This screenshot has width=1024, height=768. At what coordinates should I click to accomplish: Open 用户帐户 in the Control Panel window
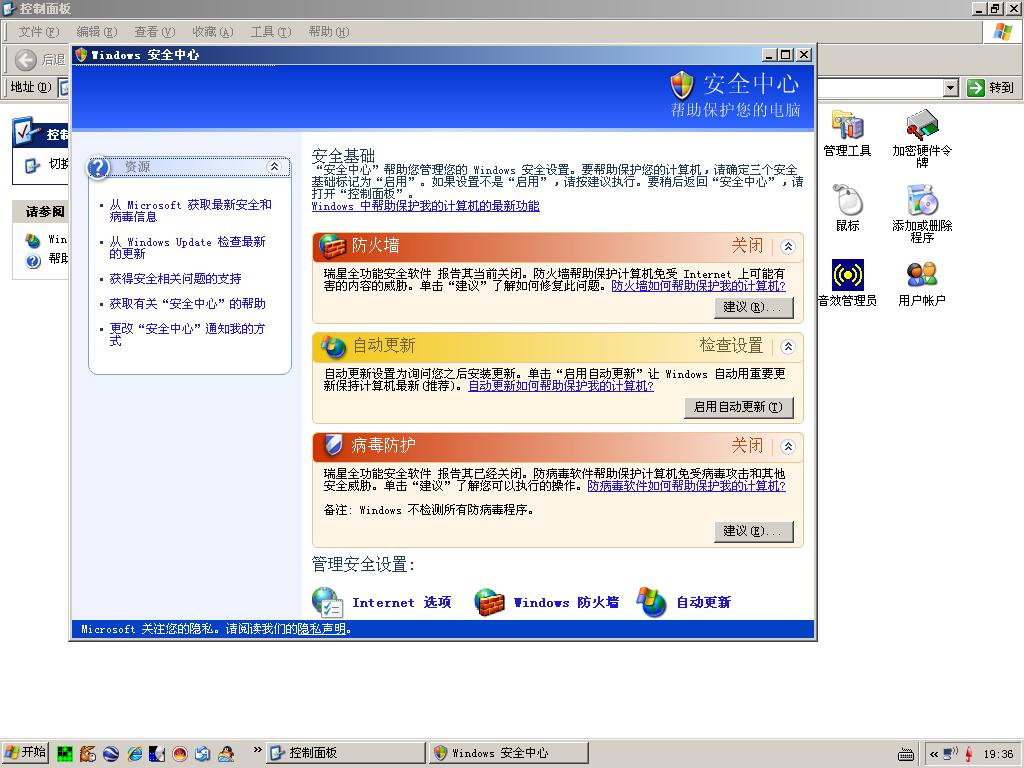[x=922, y=283]
